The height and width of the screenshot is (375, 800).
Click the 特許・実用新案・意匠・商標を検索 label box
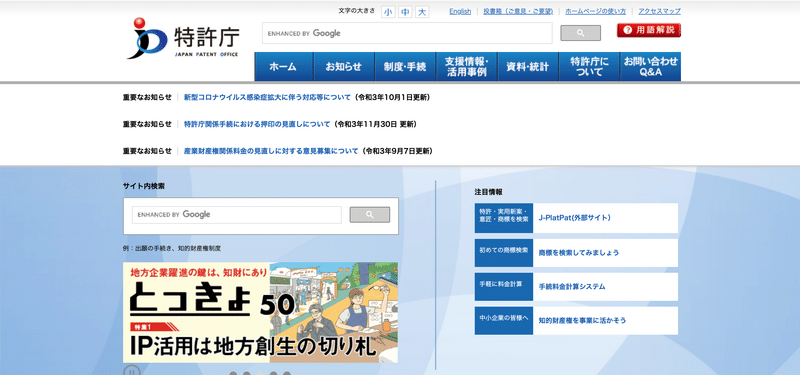504,218
